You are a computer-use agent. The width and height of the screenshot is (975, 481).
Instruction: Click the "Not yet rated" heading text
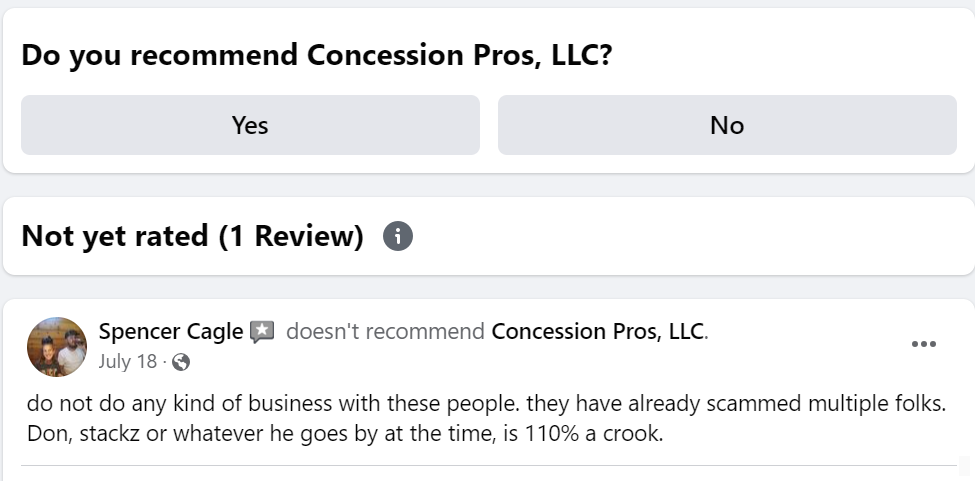point(115,237)
